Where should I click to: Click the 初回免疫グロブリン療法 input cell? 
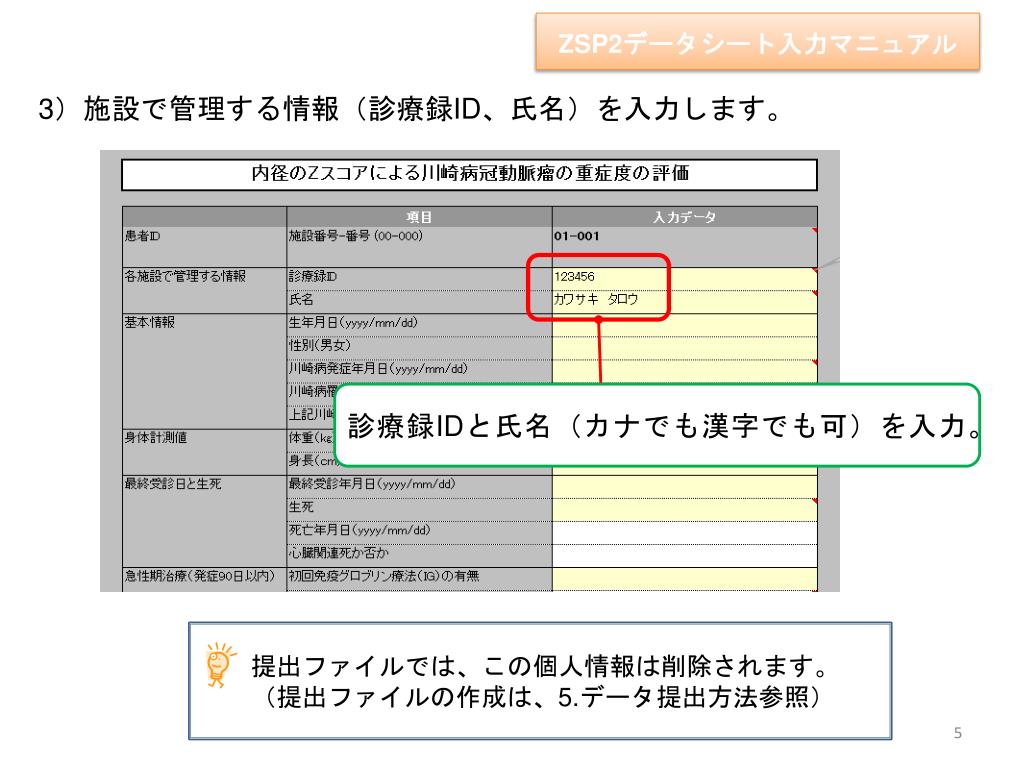point(684,578)
